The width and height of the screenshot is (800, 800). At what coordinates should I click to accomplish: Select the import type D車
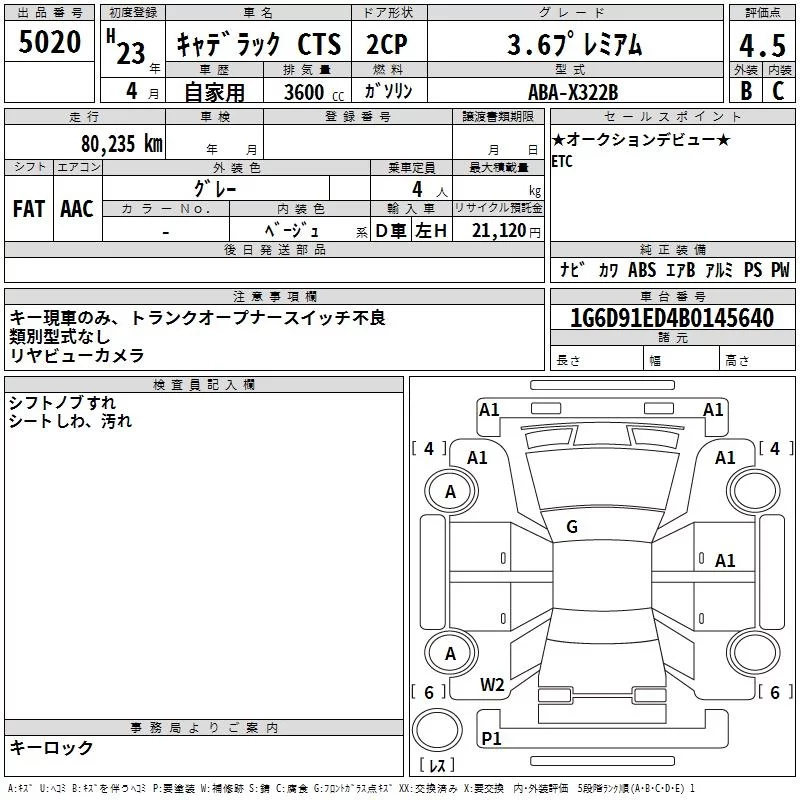point(391,231)
